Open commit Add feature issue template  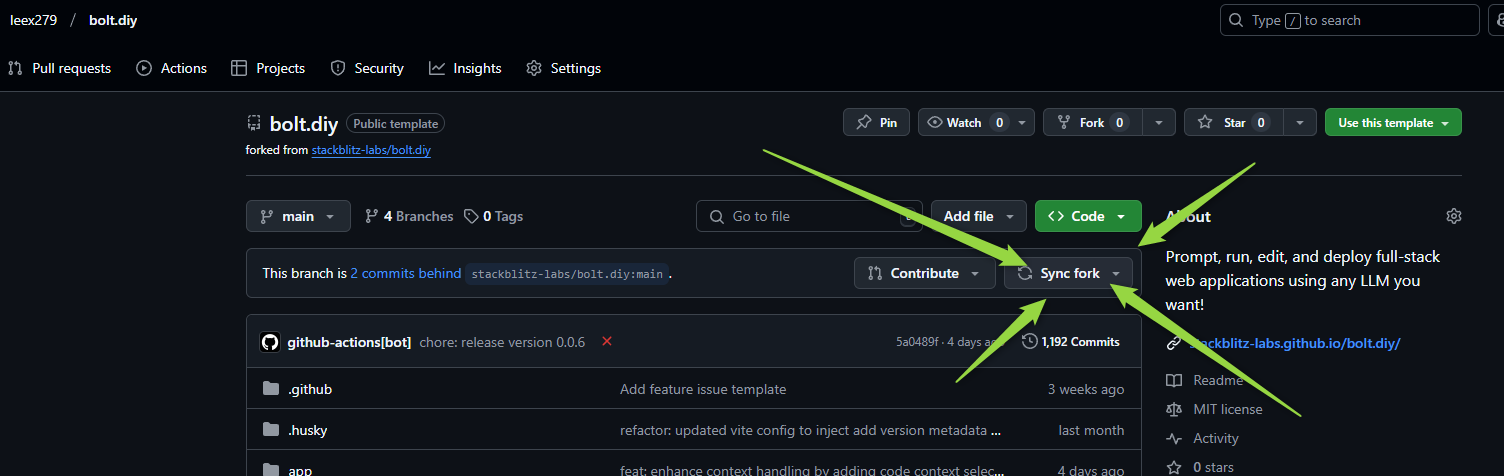click(703, 389)
